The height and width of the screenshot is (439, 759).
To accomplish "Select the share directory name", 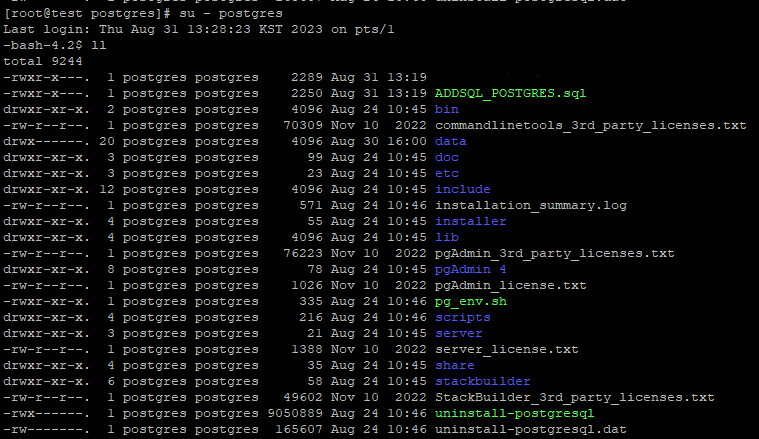I will (455, 365).
